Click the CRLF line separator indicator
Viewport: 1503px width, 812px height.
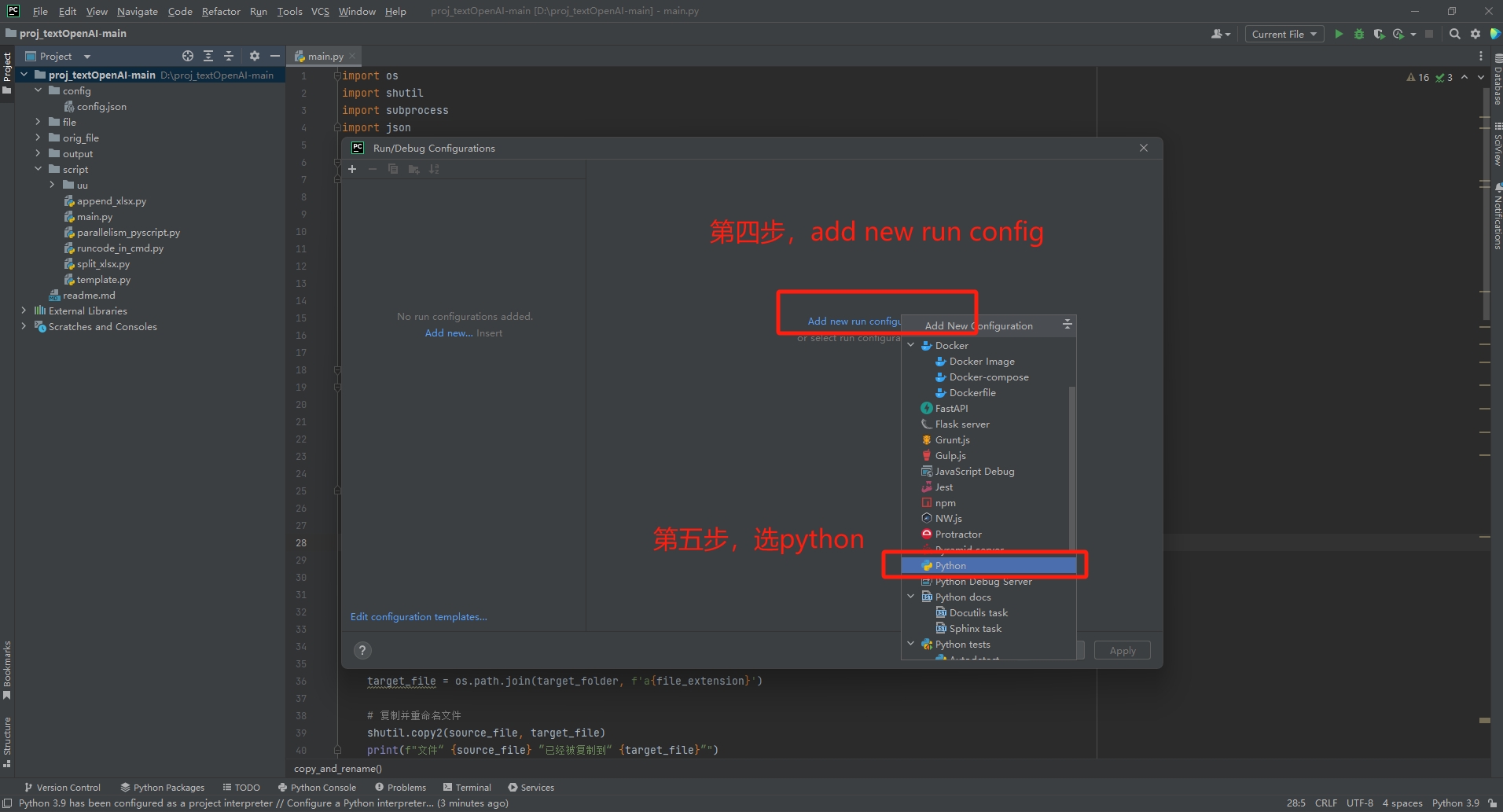coord(1326,803)
